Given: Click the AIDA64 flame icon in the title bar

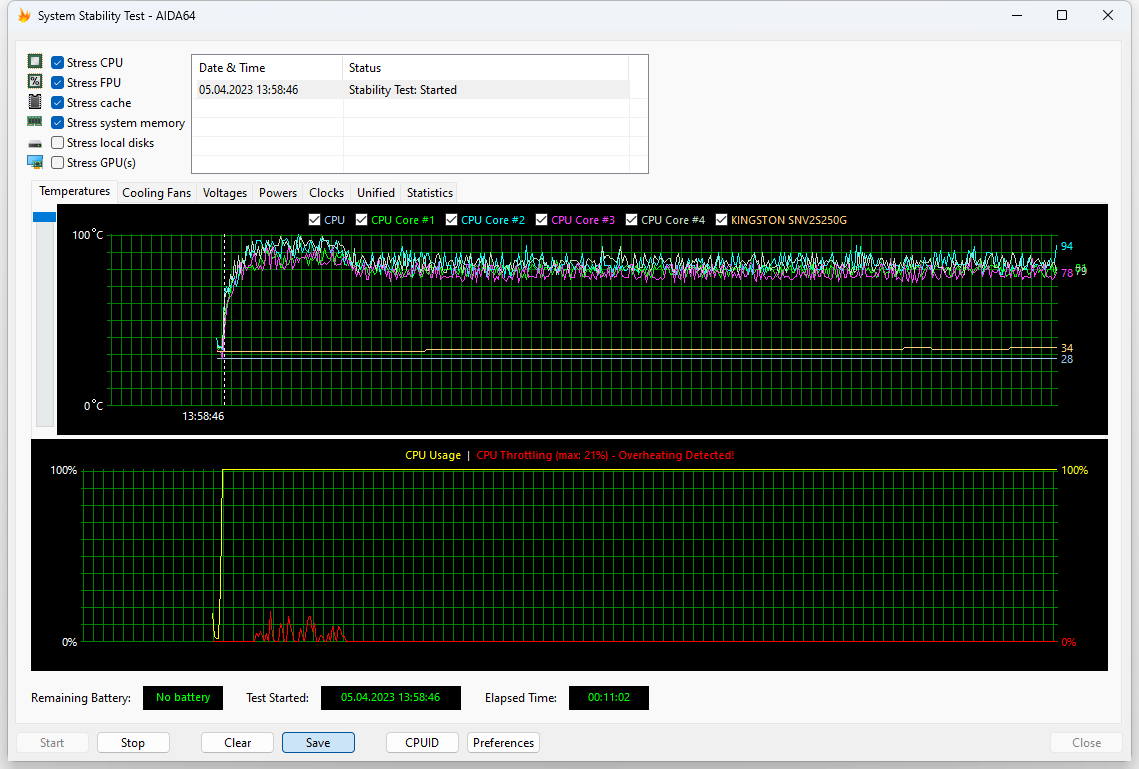Looking at the screenshot, I should coord(24,15).
